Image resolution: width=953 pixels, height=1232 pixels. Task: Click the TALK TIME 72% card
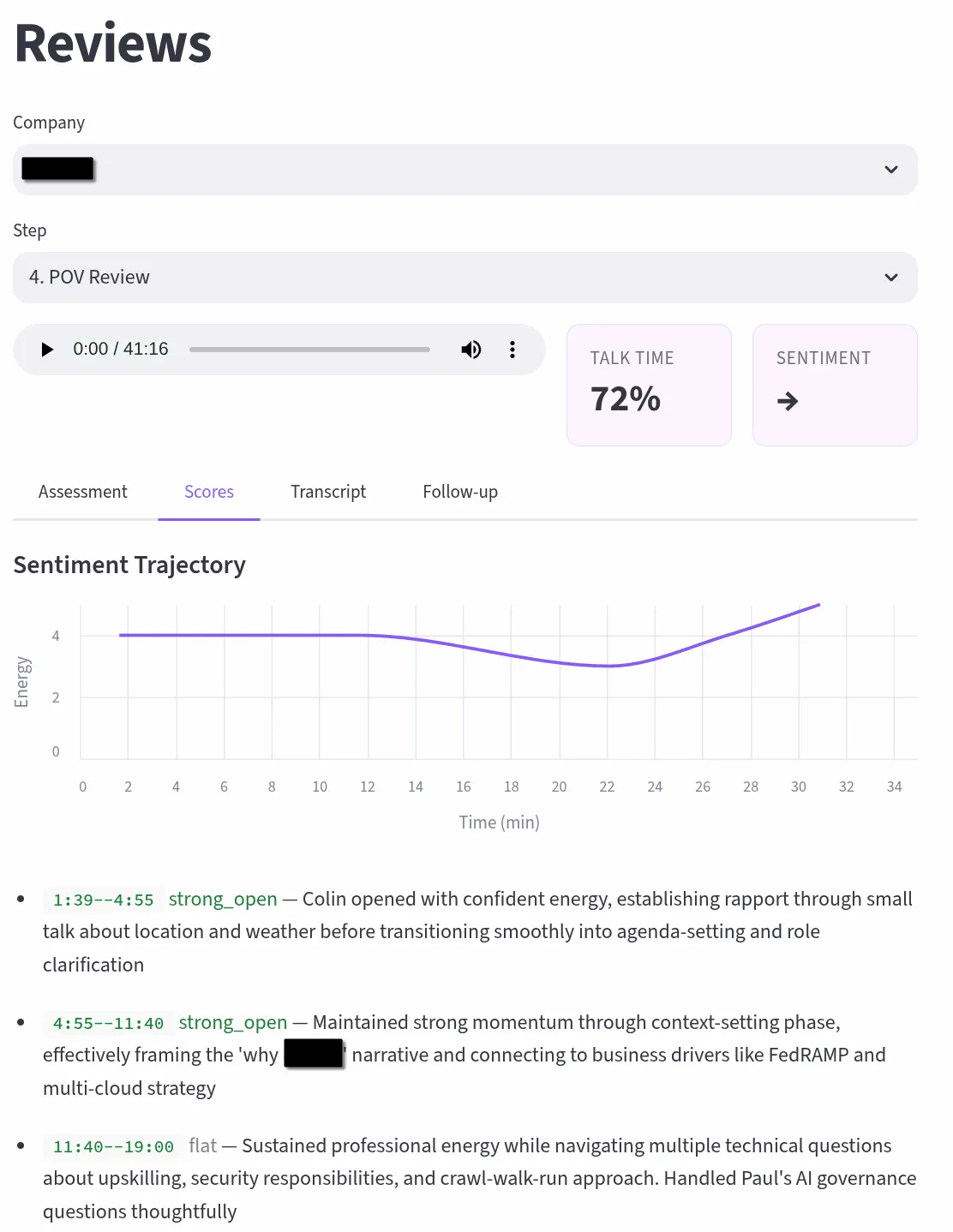point(648,385)
